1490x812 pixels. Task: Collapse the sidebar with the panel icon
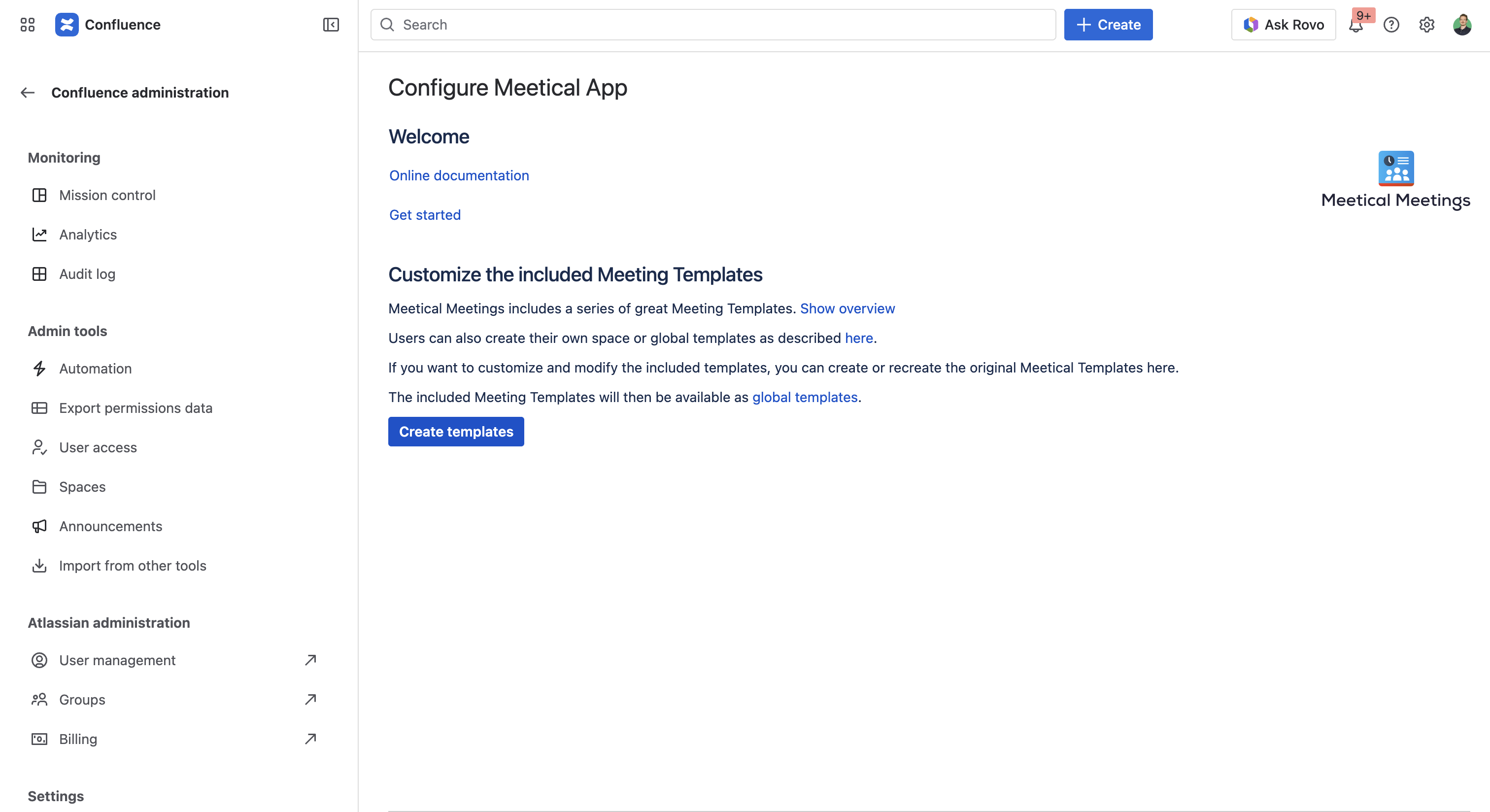click(331, 24)
